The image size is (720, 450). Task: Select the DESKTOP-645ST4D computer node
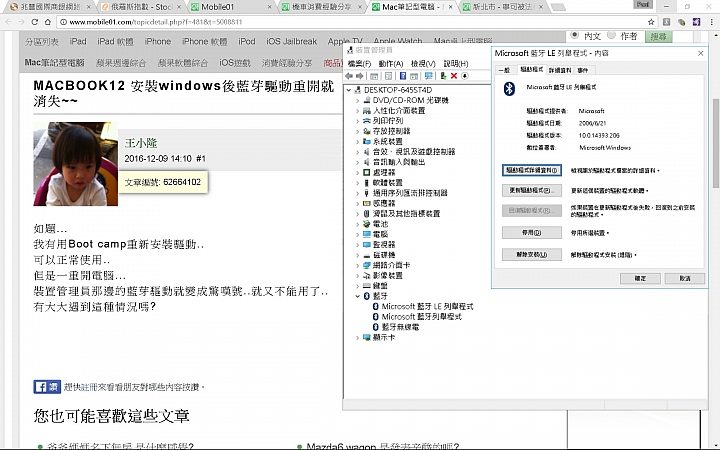click(x=398, y=90)
